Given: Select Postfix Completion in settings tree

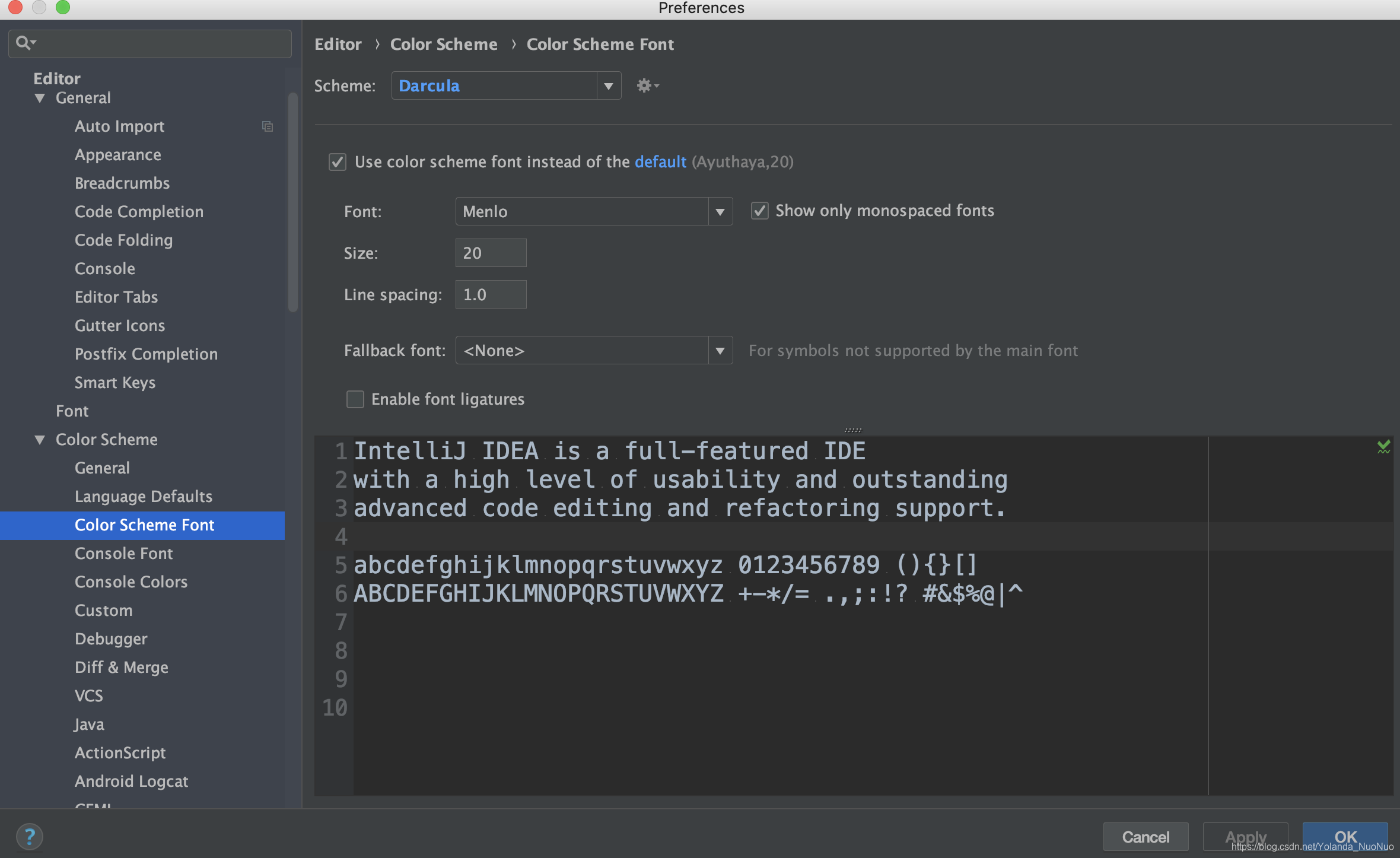Looking at the screenshot, I should point(146,354).
